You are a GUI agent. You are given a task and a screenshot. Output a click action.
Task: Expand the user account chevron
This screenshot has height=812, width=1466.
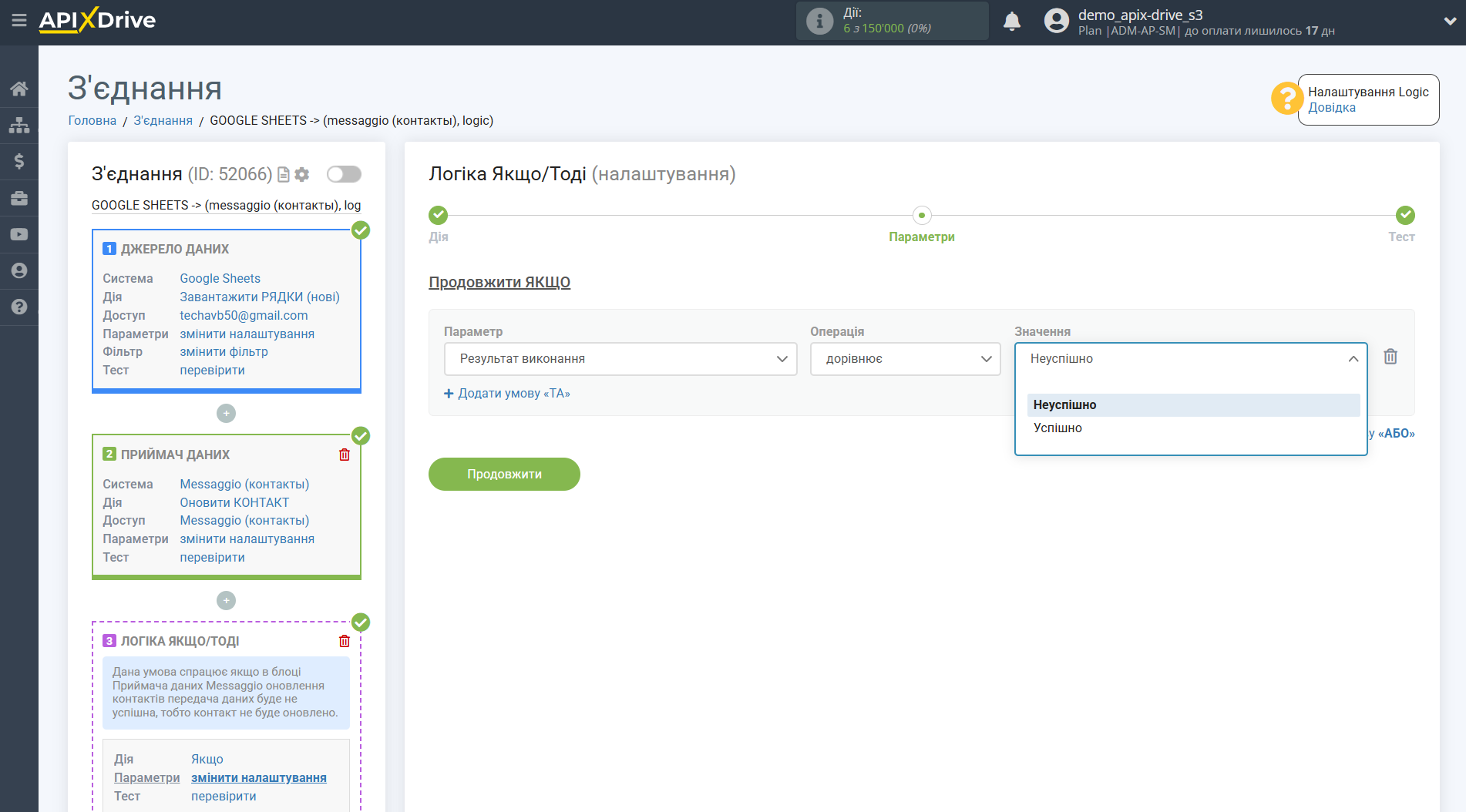(1449, 22)
